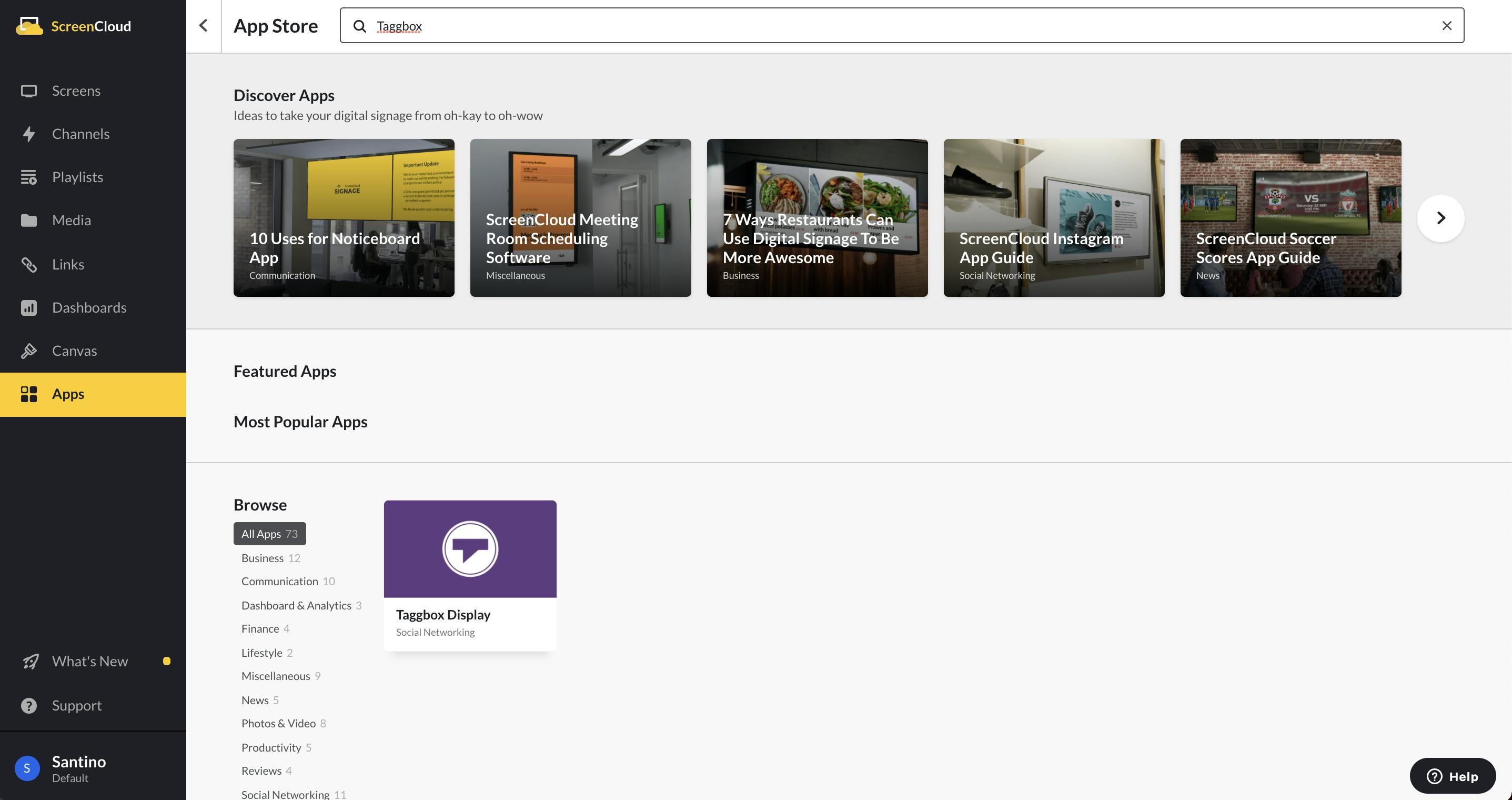Open the Support page
The height and width of the screenshot is (800, 1512).
point(93,705)
